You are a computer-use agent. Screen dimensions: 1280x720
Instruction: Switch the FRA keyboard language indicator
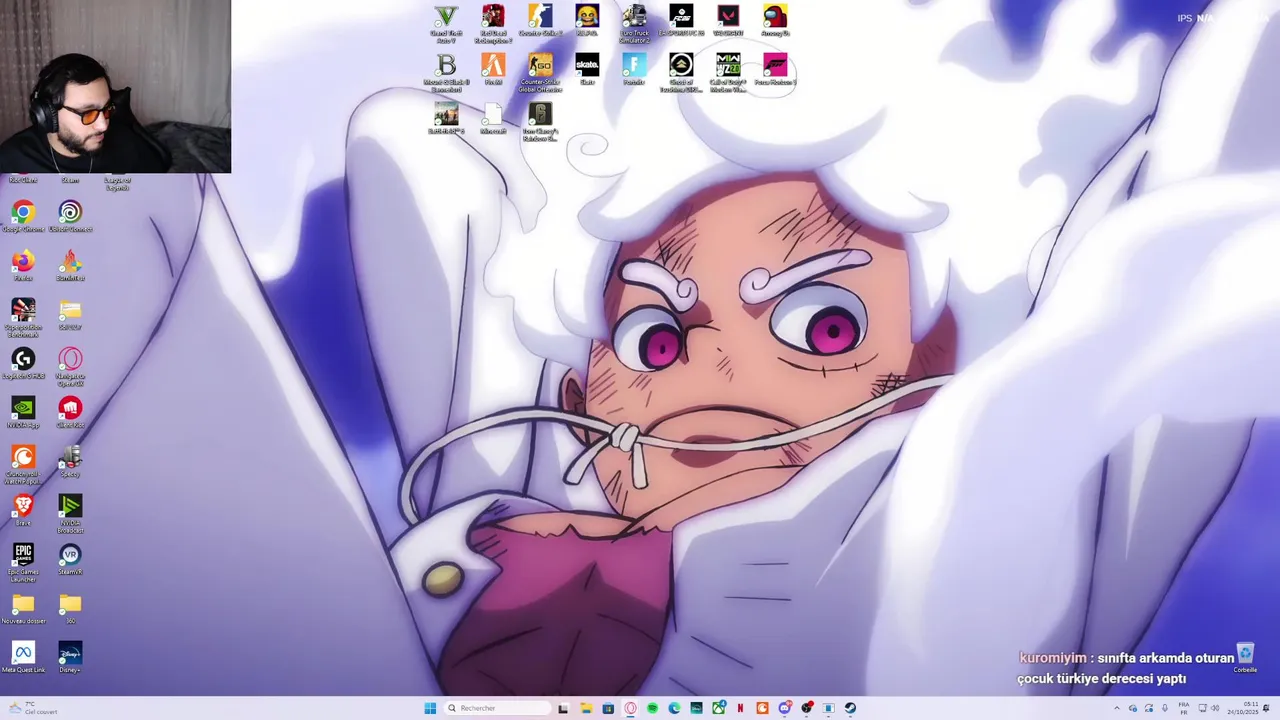pos(1184,708)
